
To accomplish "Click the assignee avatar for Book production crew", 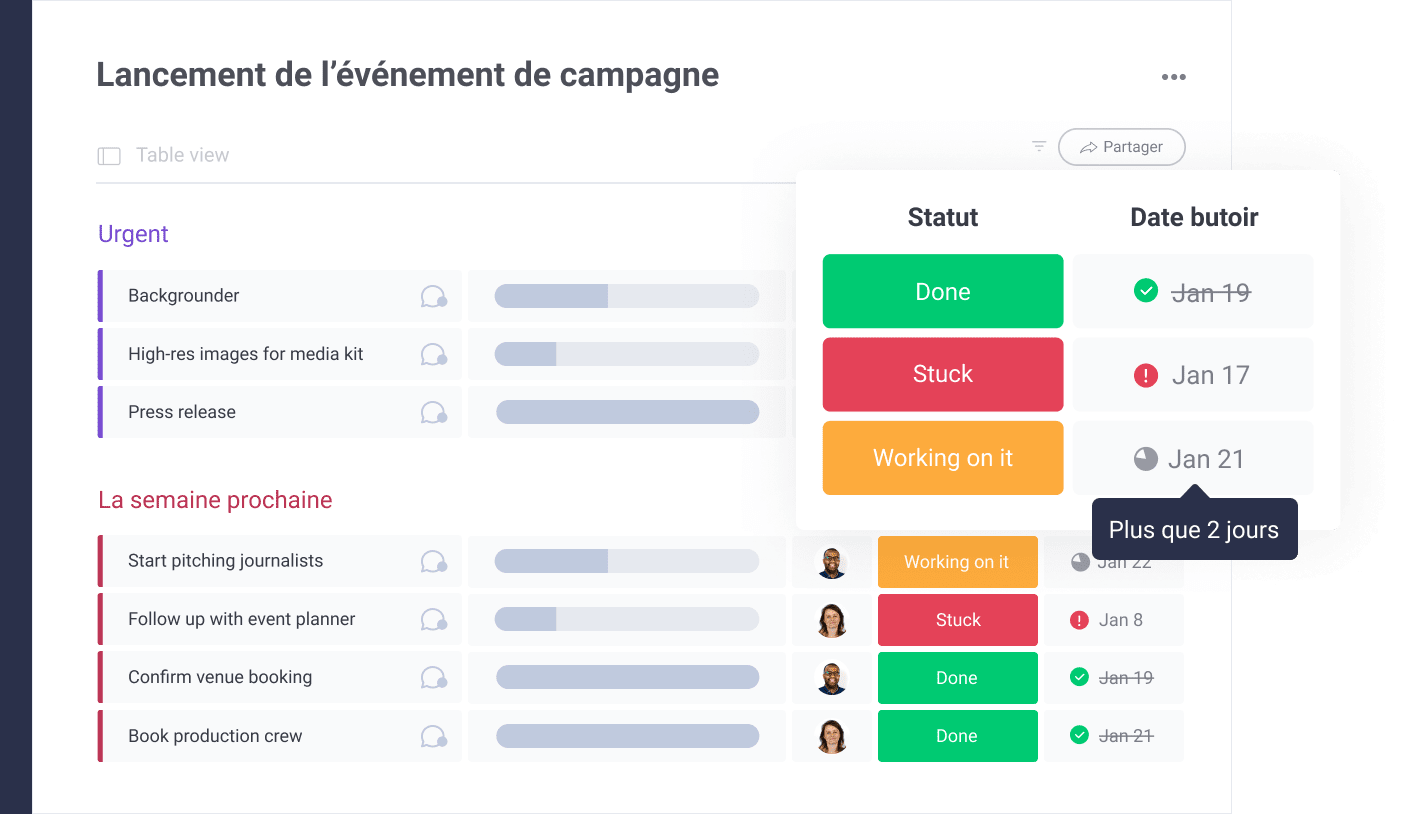I will (832, 736).
